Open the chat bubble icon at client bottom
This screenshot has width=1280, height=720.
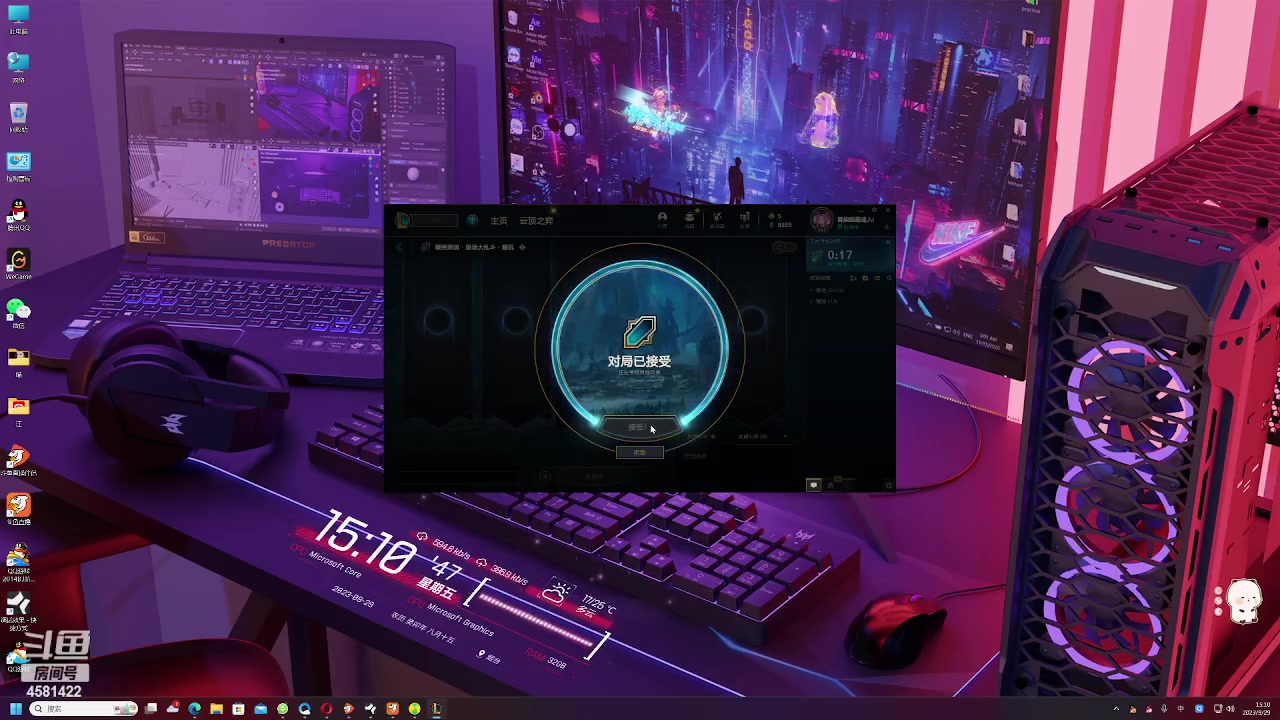[813, 484]
